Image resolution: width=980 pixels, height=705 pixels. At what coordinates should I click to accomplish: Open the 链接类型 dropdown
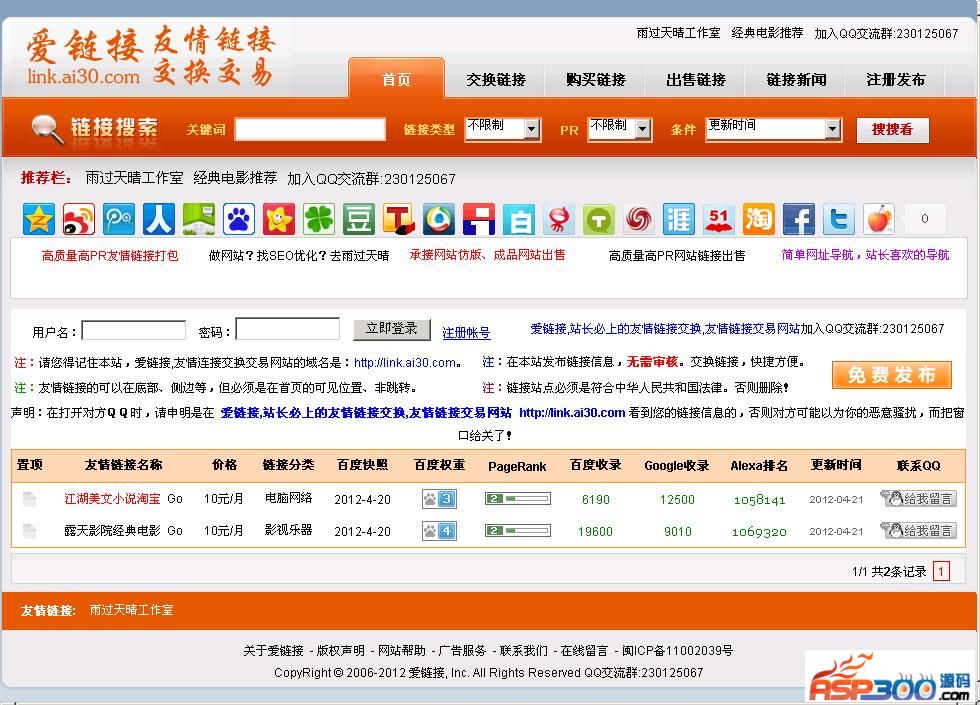point(502,129)
